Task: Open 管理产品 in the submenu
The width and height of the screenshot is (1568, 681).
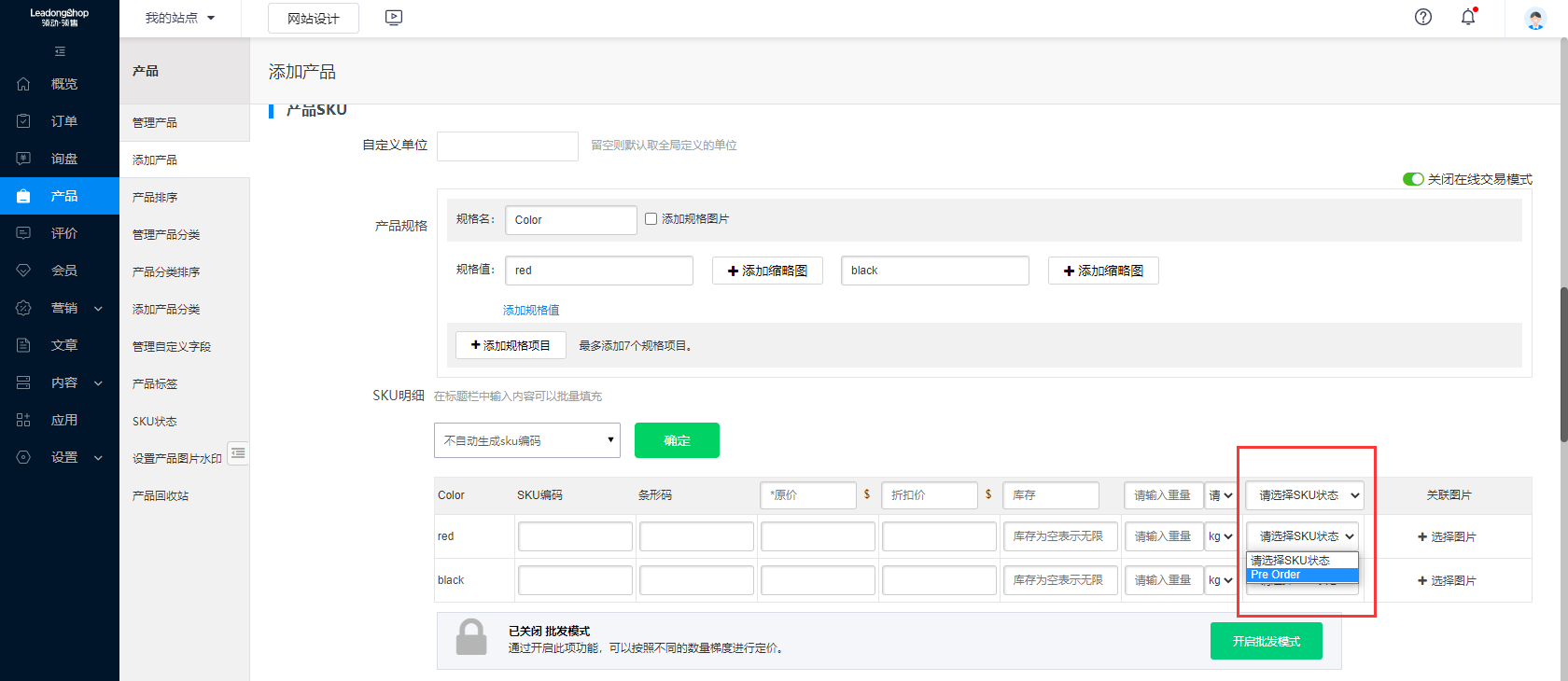Action: click(x=155, y=122)
